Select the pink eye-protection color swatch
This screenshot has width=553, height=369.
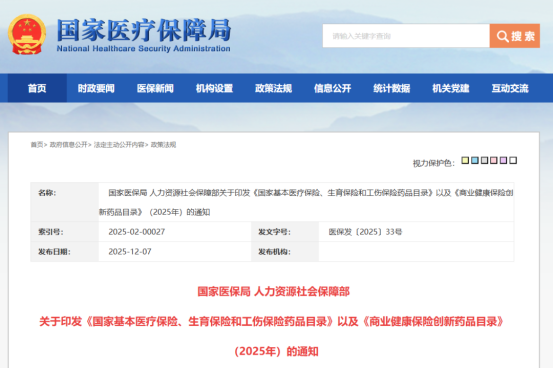pyautogui.click(x=494, y=161)
